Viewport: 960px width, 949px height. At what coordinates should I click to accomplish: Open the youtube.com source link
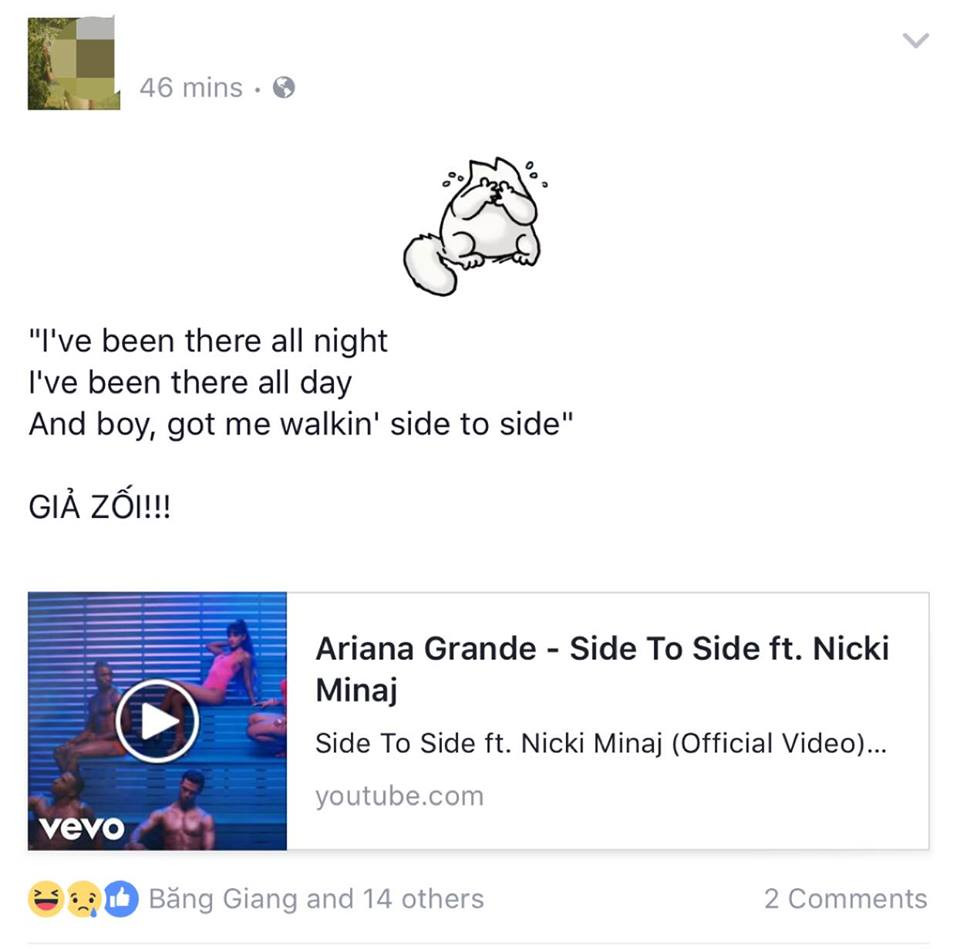tap(400, 796)
